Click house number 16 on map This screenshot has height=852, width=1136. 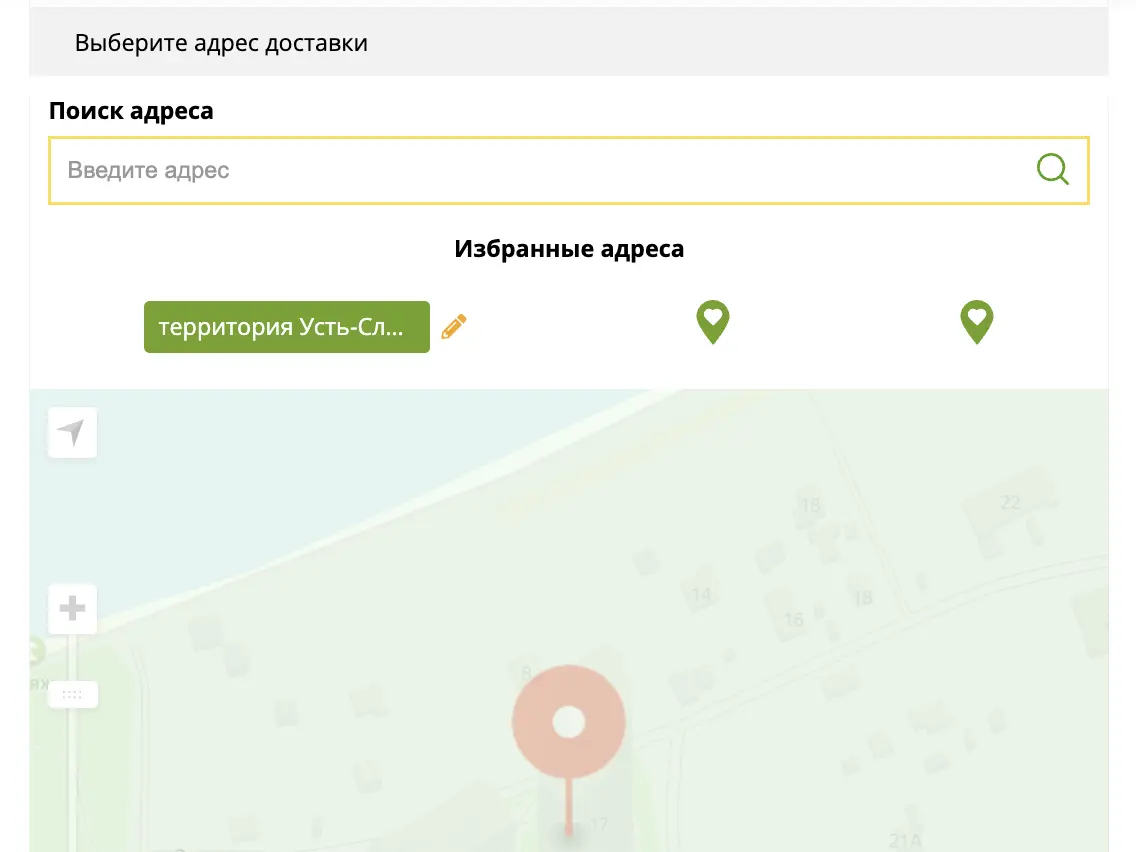794,619
